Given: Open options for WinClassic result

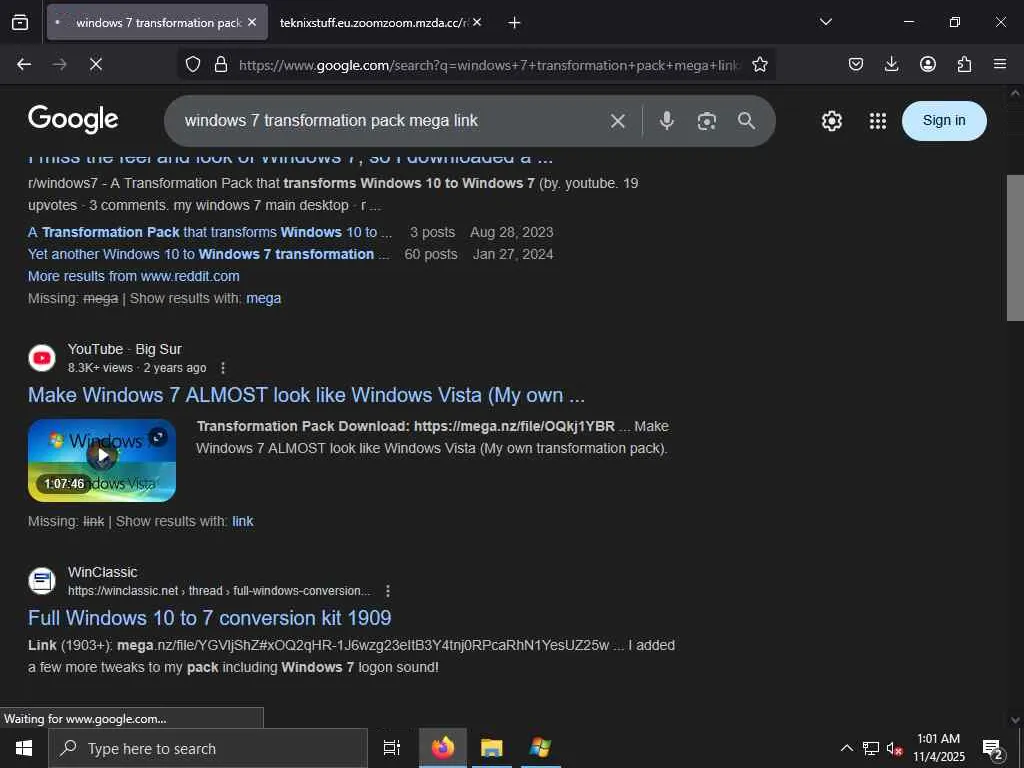Looking at the screenshot, I should (388, 591).
